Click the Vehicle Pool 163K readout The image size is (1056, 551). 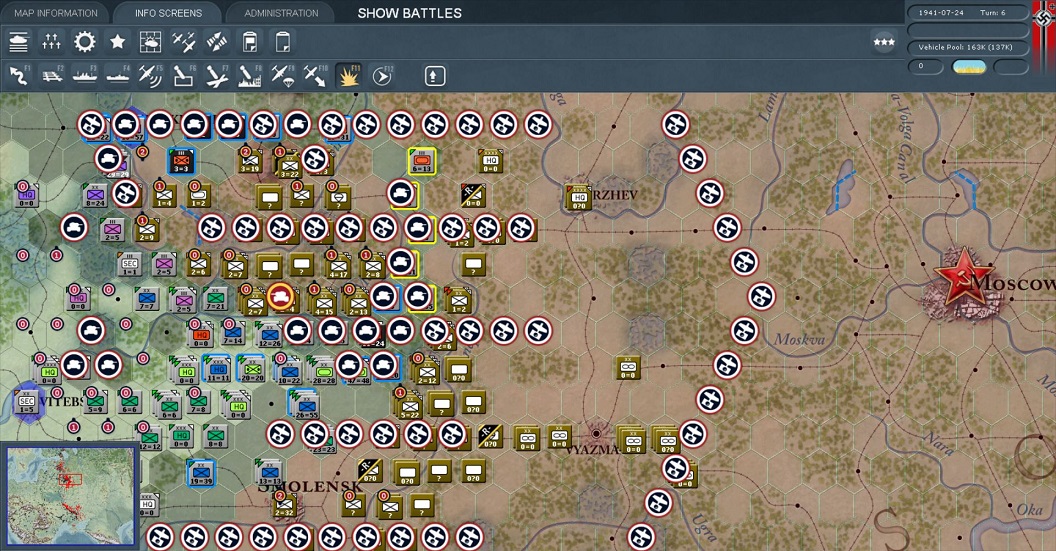click(x=966, y=47)
